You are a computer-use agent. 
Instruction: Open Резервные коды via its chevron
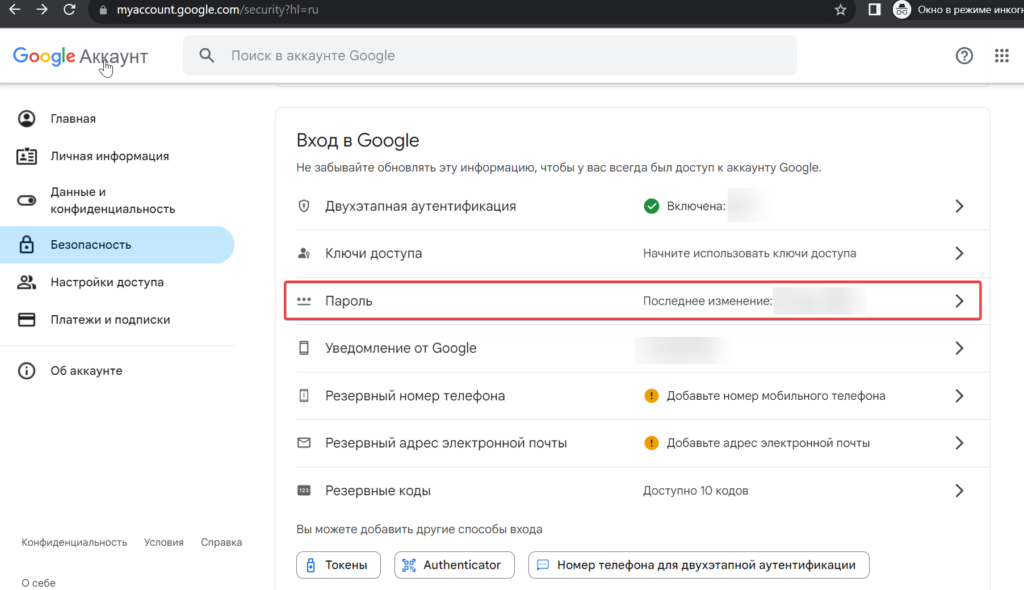(x=959, y=490)
